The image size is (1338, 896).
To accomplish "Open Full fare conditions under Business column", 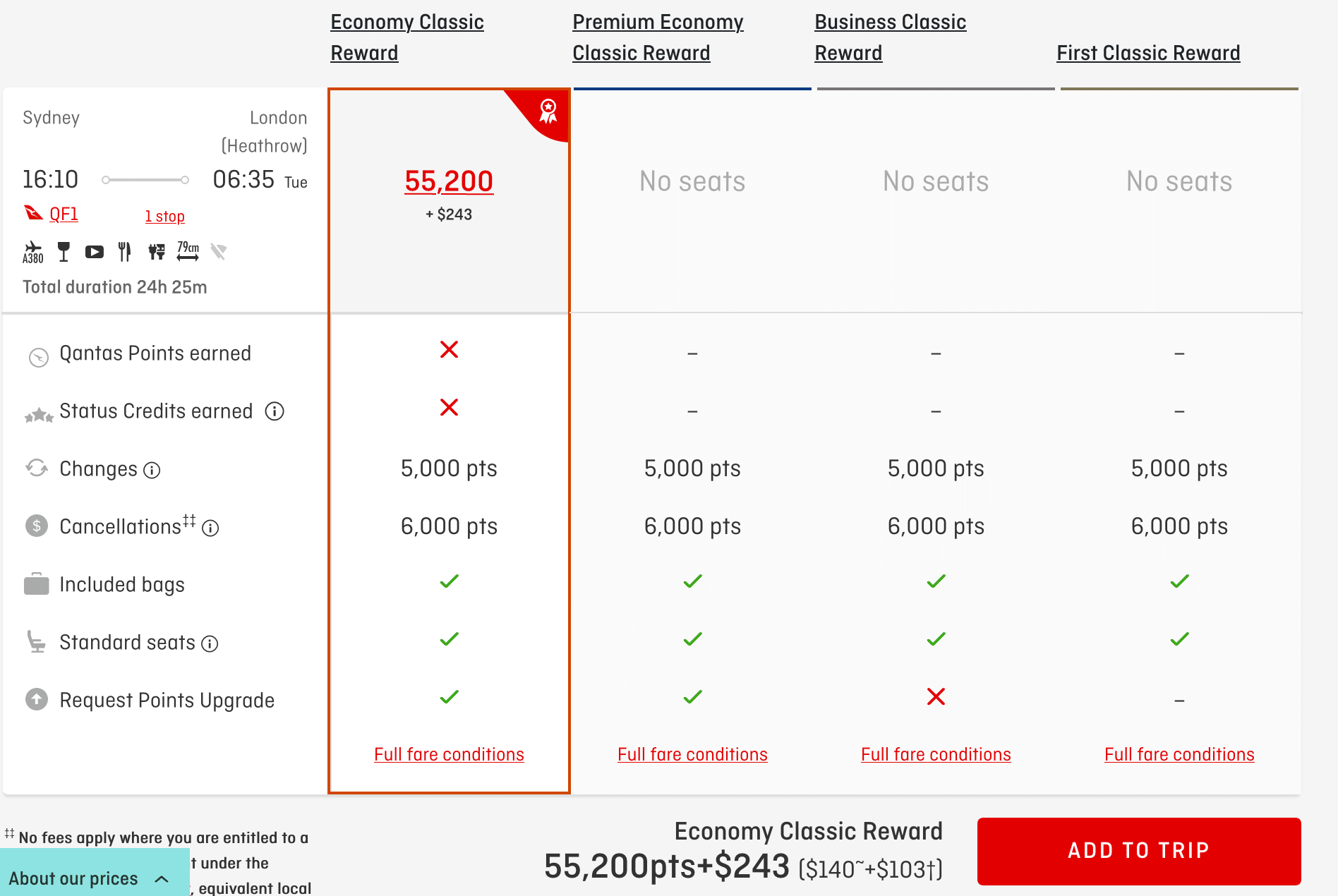I will (936, 755).
